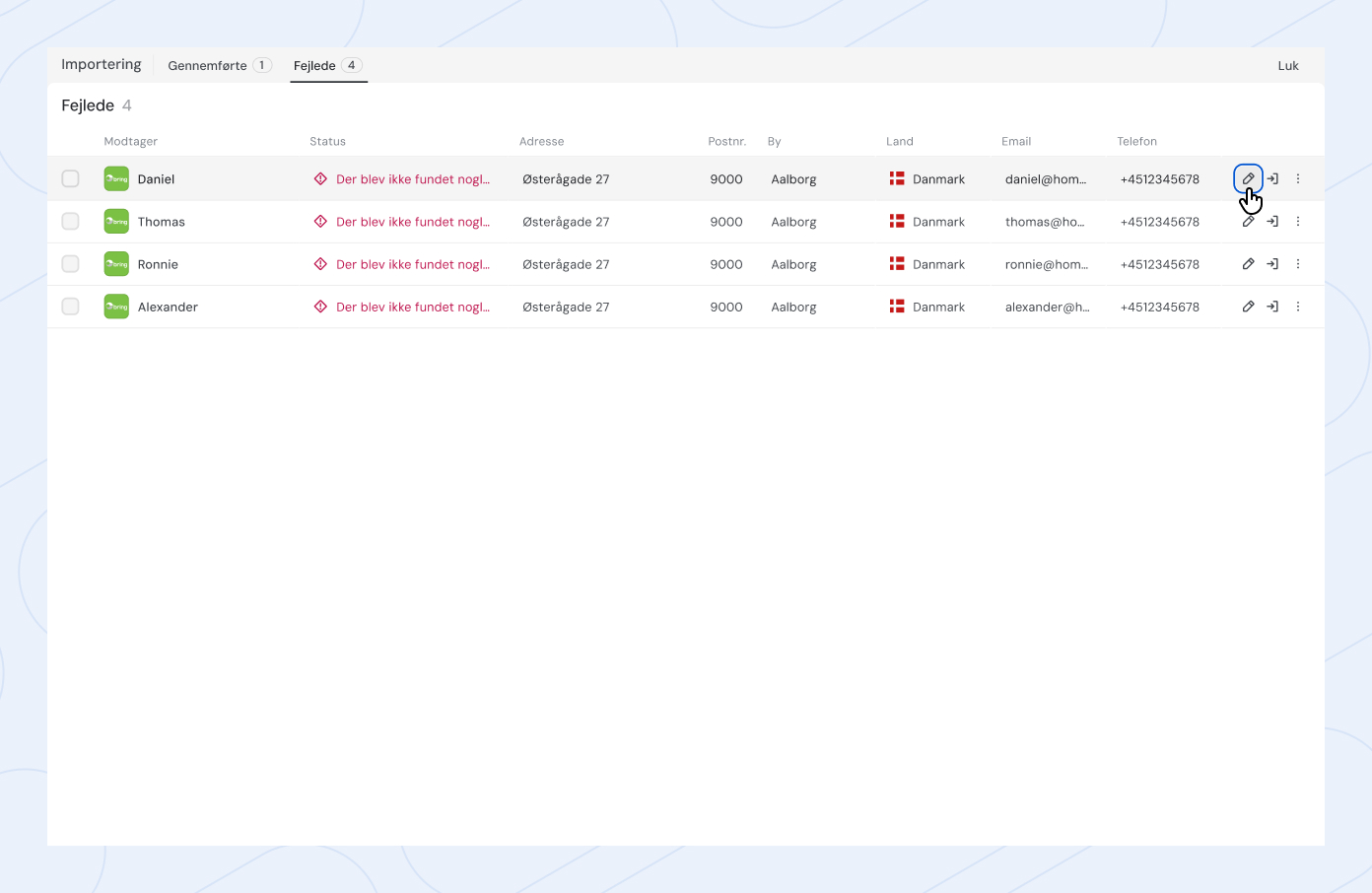Click the Bring carrier logo beside Thomas
1372x893 pixels.
pyautogui.click(x=116, y=222)
